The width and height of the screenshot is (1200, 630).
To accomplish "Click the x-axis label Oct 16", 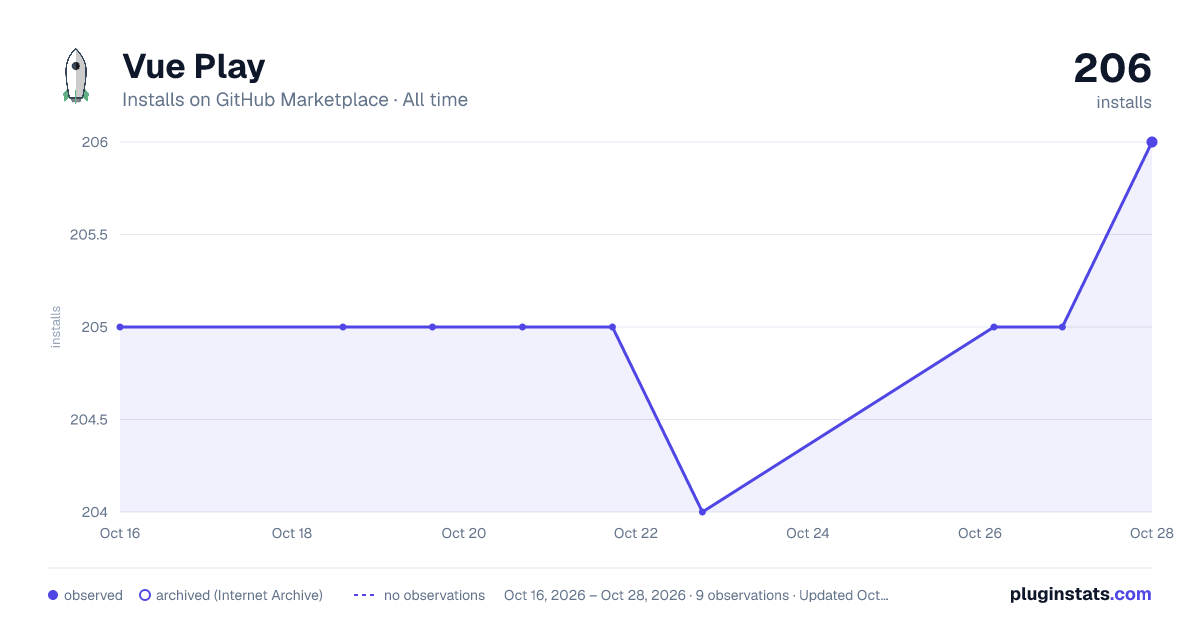I will tap(120, 533).
